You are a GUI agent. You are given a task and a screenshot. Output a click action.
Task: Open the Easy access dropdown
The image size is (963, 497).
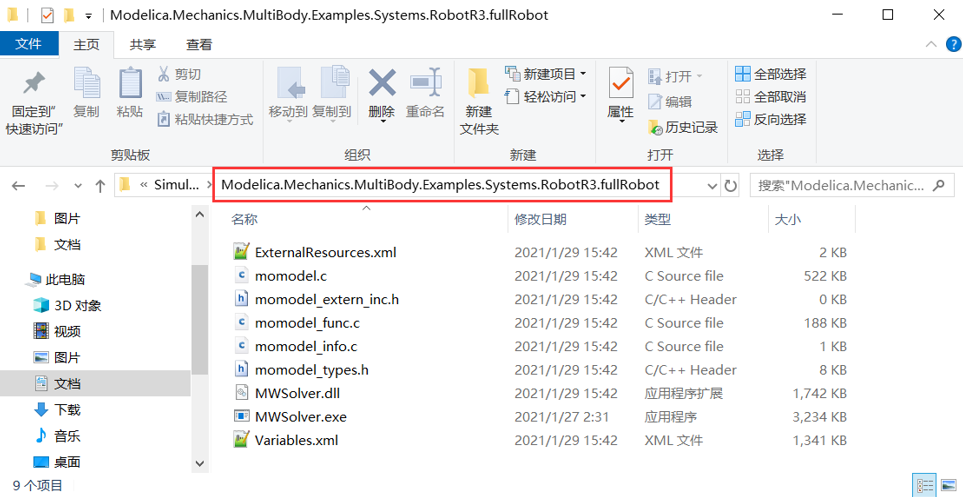(545, 96)
